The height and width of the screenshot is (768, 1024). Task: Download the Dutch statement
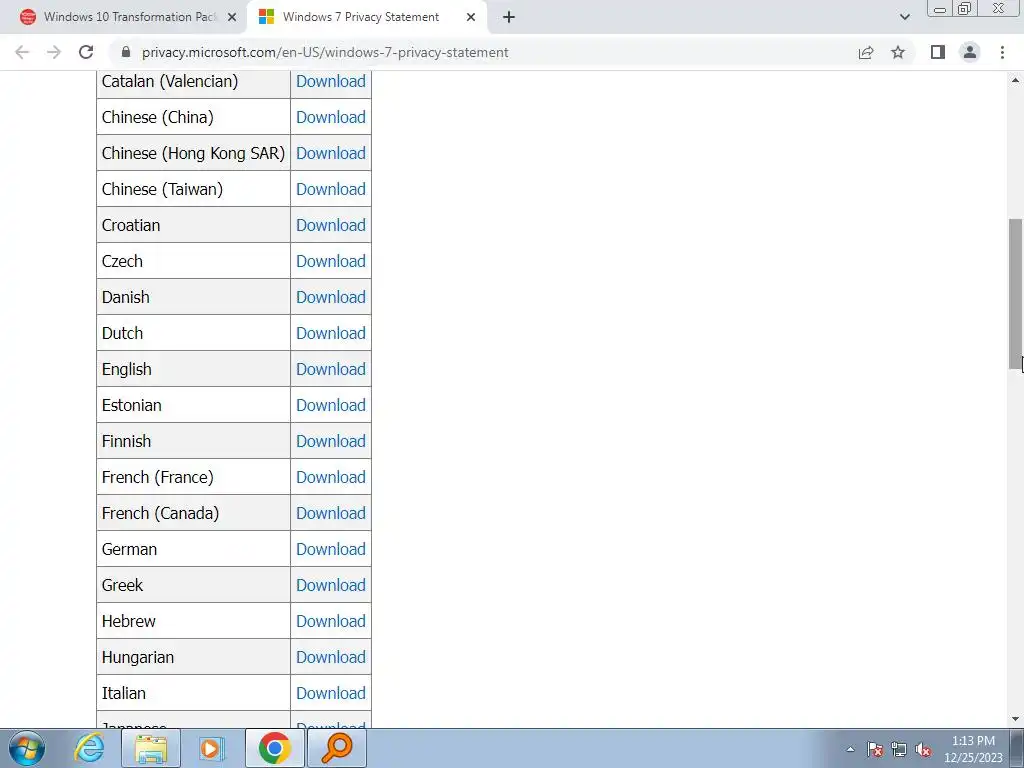tap(330, 332)
